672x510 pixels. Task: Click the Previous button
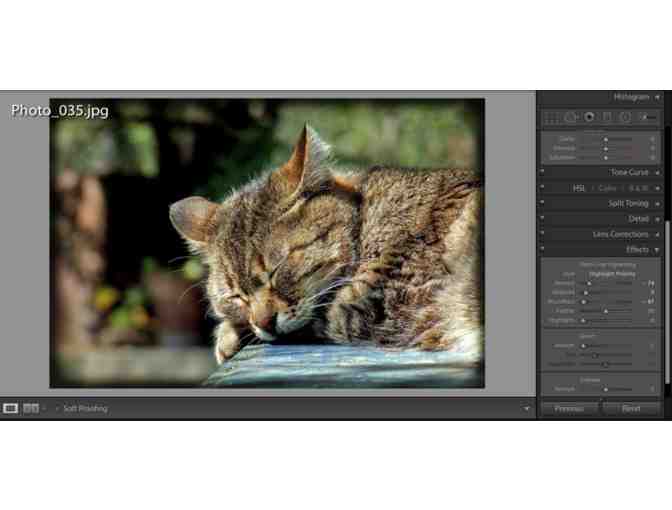click(568, 408)
